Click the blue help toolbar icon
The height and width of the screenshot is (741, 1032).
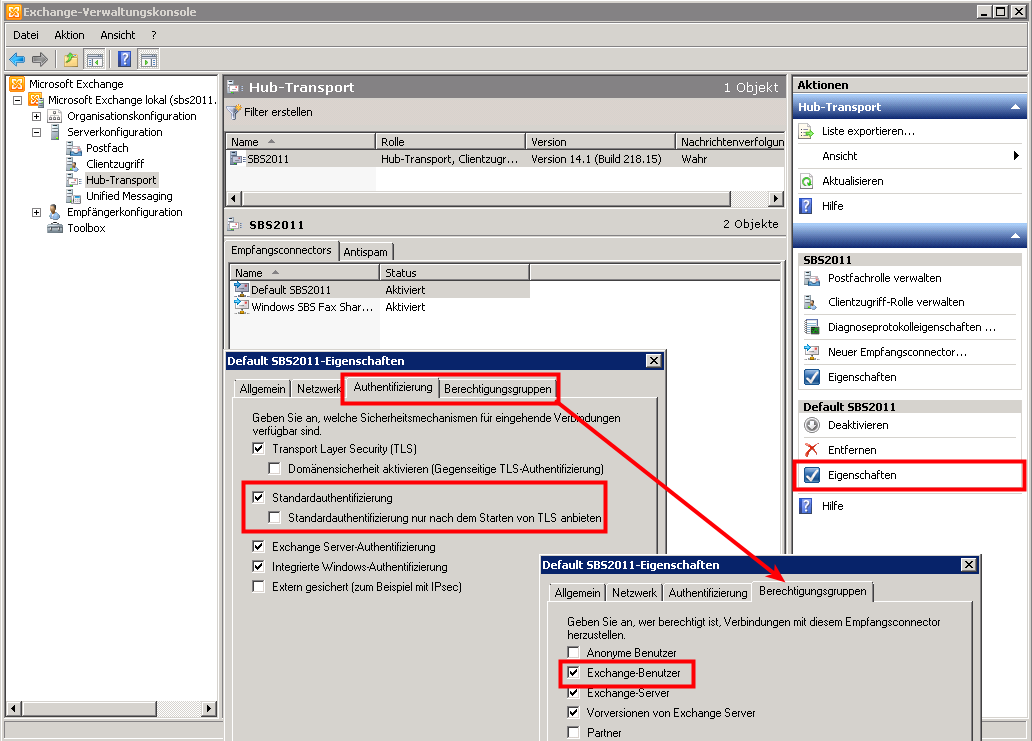click(x=125, y=59)
